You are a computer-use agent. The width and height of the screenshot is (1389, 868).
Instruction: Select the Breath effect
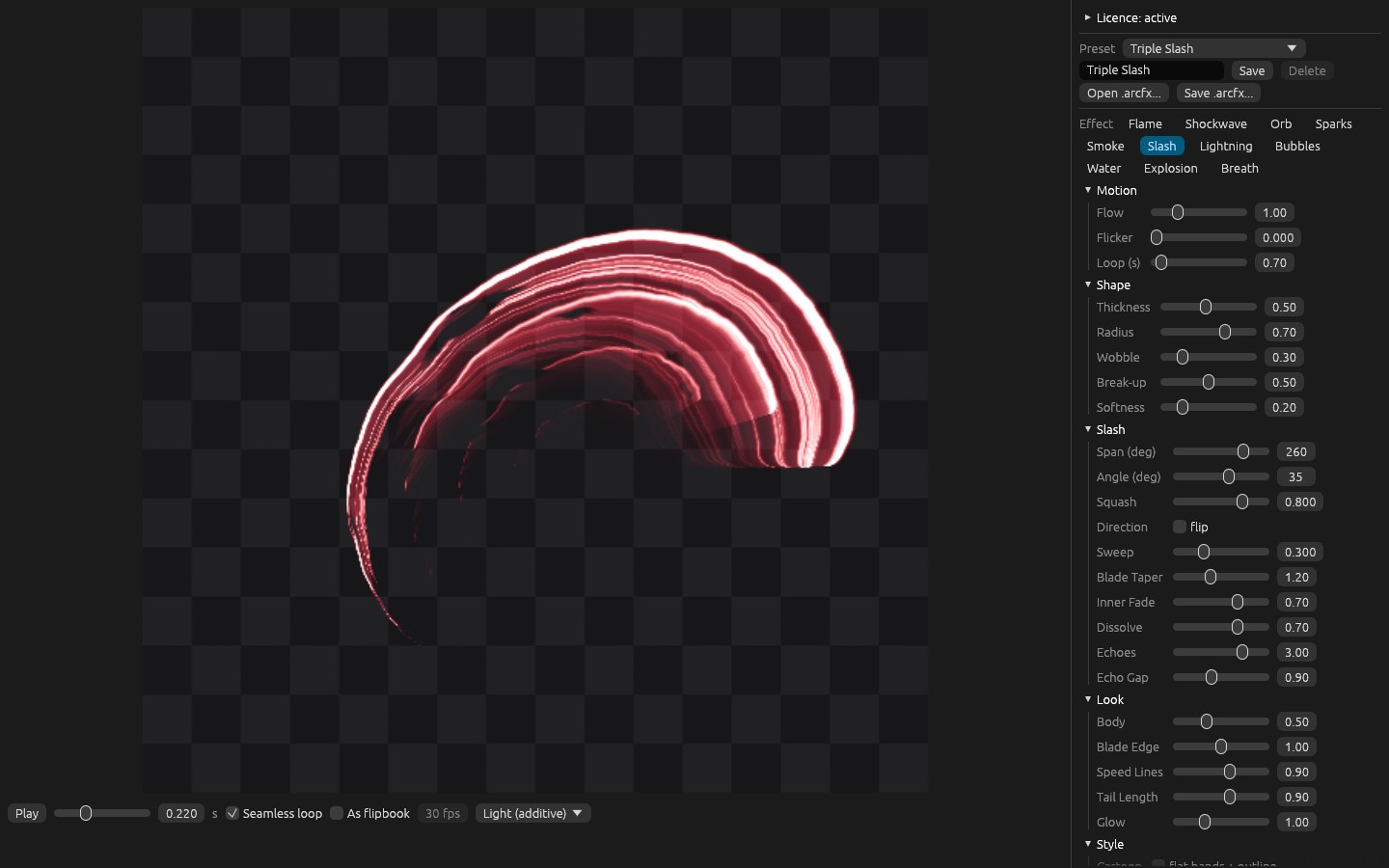click(1239, 168)
